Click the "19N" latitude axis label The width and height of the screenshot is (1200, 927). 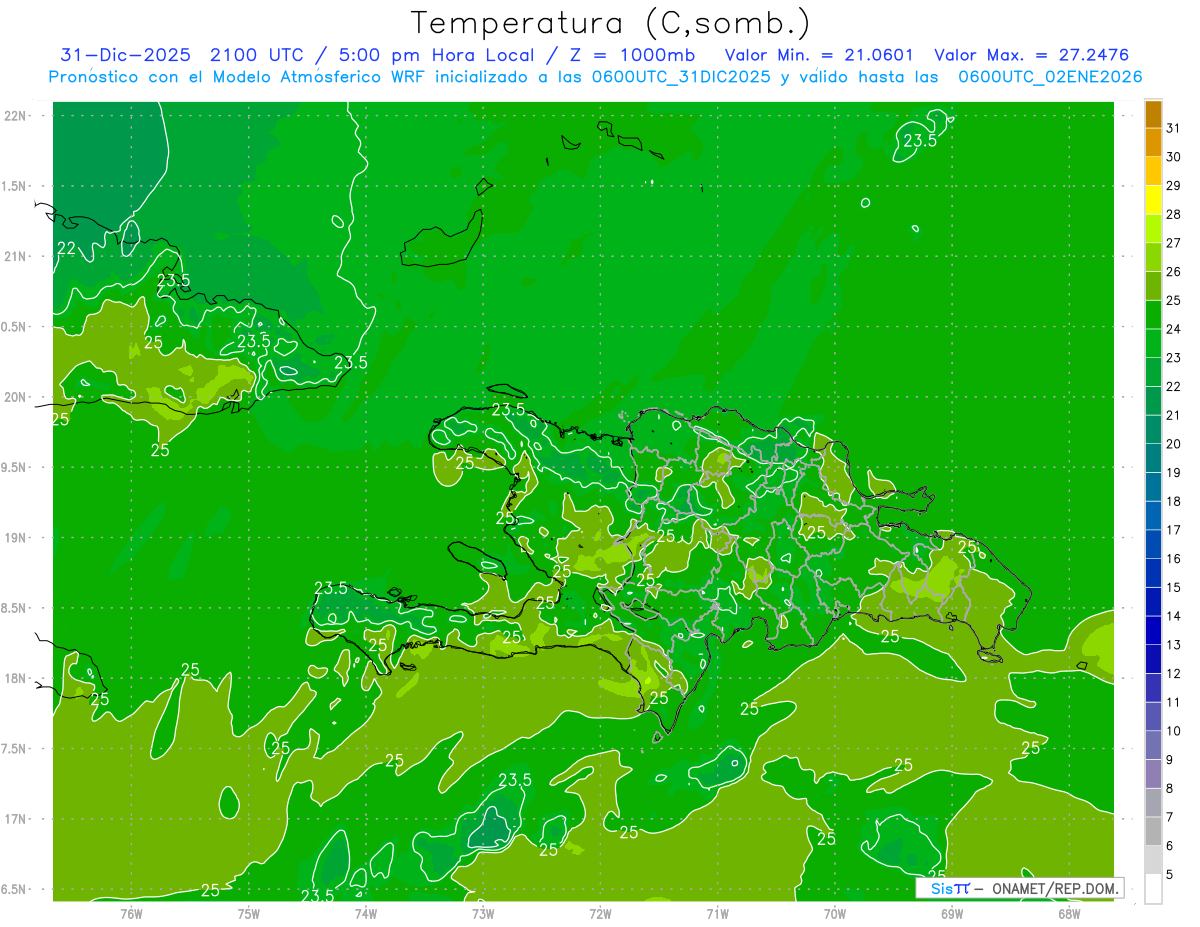(x=16, y=537)
